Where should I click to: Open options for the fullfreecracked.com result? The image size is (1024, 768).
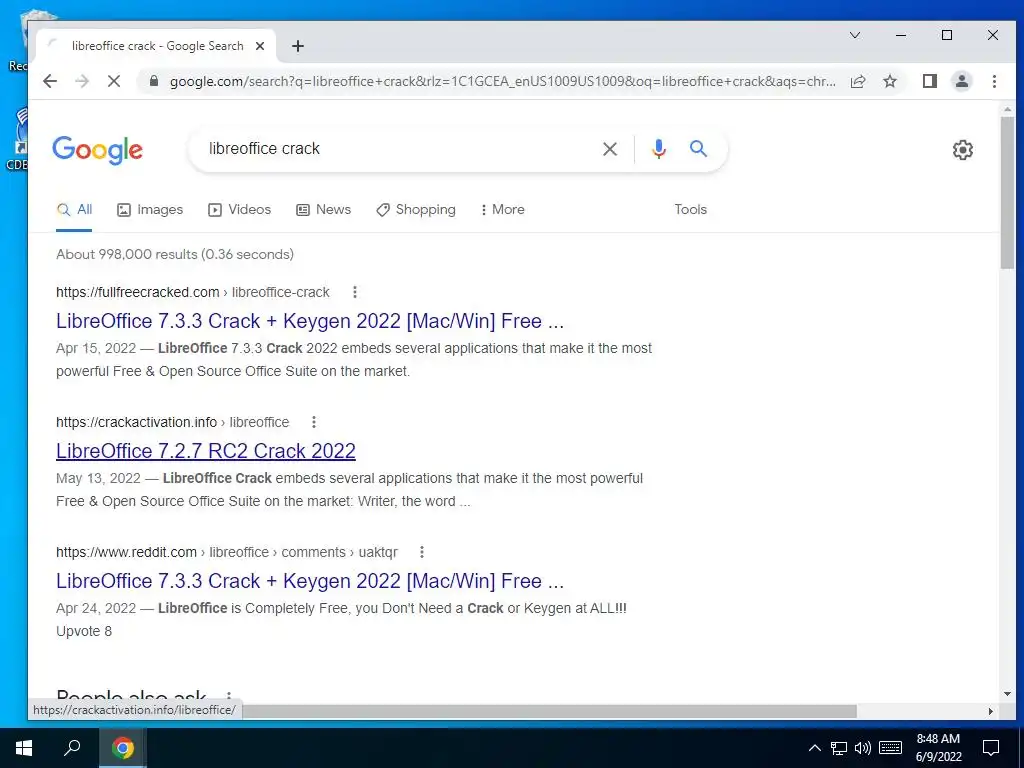tap(355, 292)
